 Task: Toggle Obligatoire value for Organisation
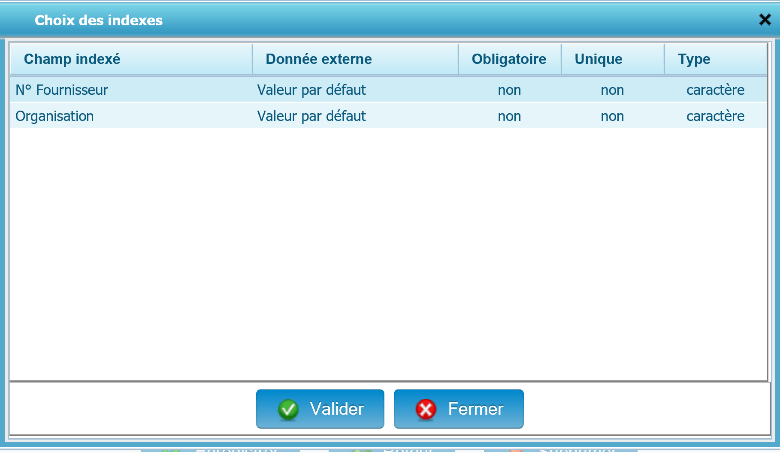[509, 116]
